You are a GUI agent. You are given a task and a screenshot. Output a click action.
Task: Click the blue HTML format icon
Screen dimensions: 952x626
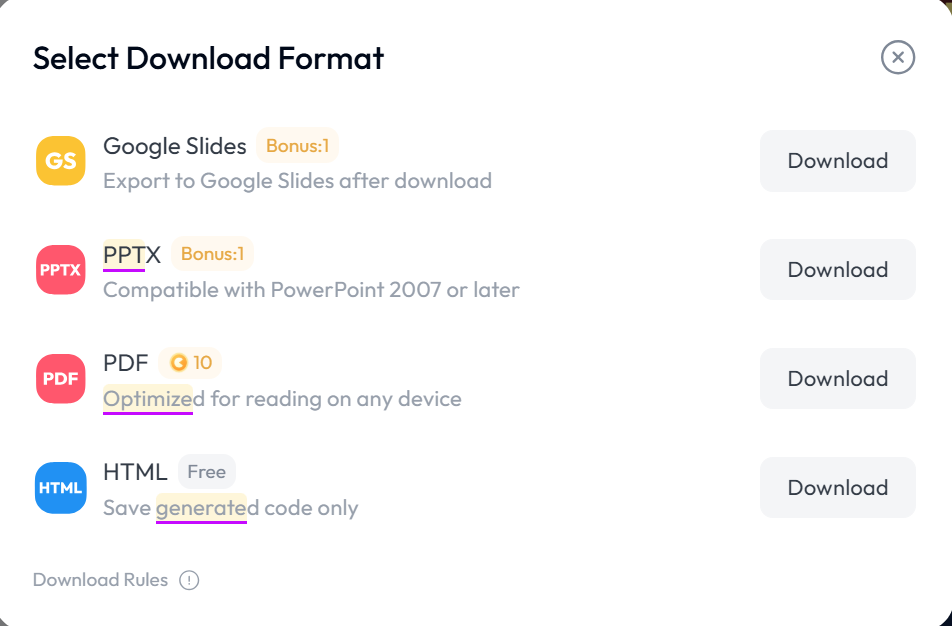[x=61, y=488]
